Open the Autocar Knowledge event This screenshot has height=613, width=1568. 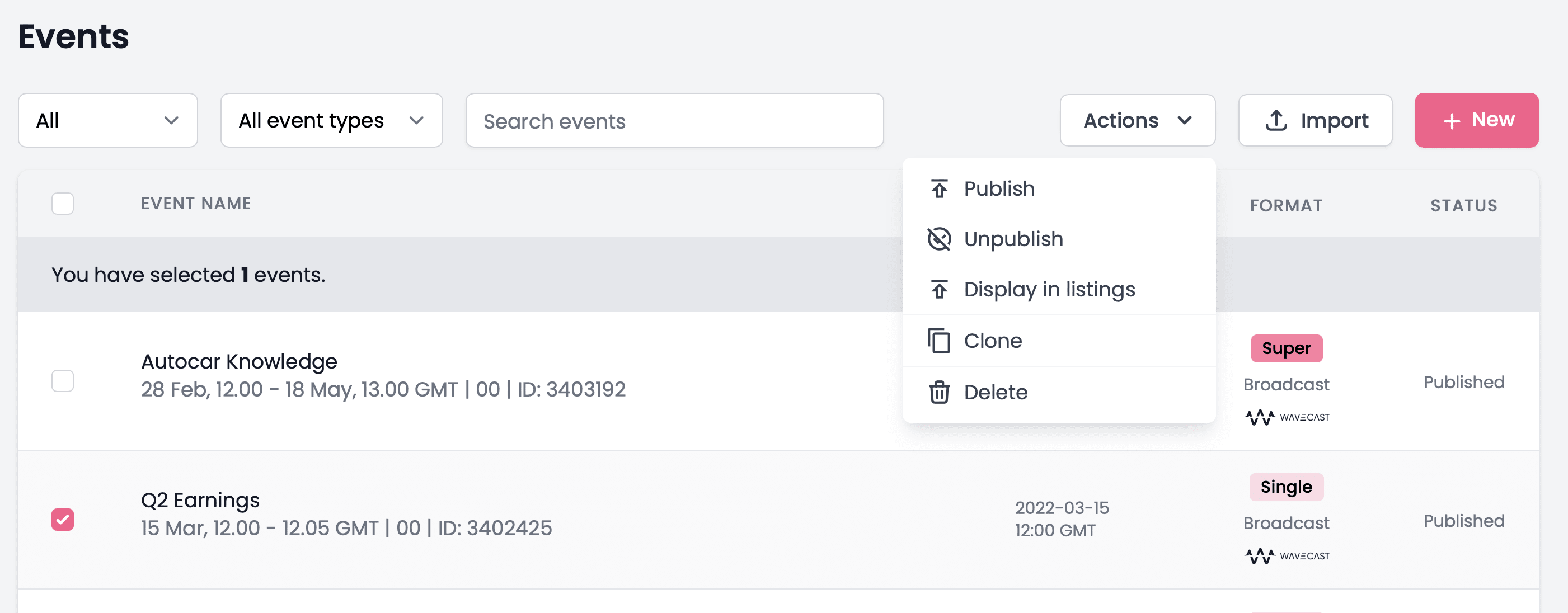coord(239,362)
